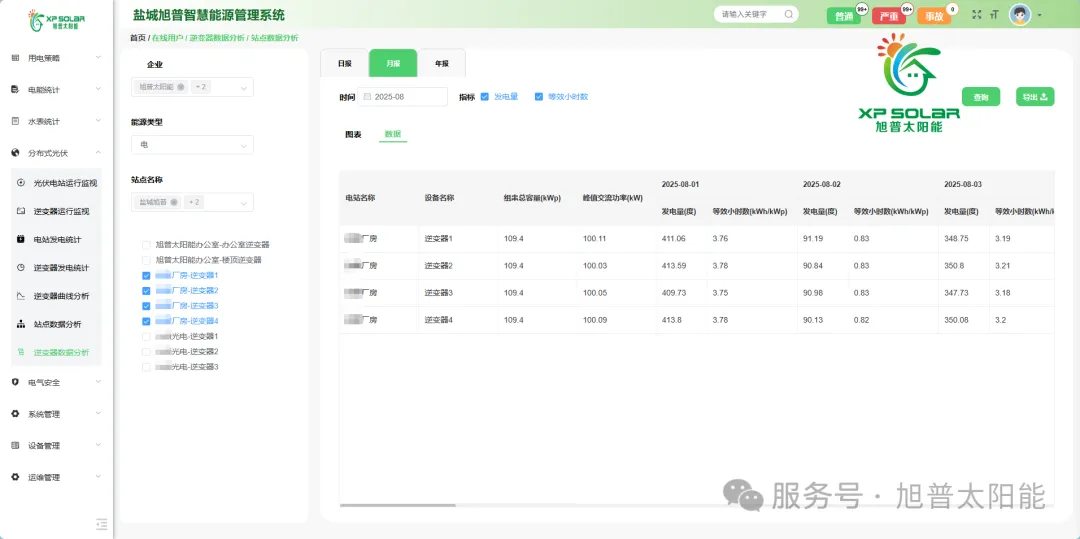Click the 查询 button

coord(981,98)
